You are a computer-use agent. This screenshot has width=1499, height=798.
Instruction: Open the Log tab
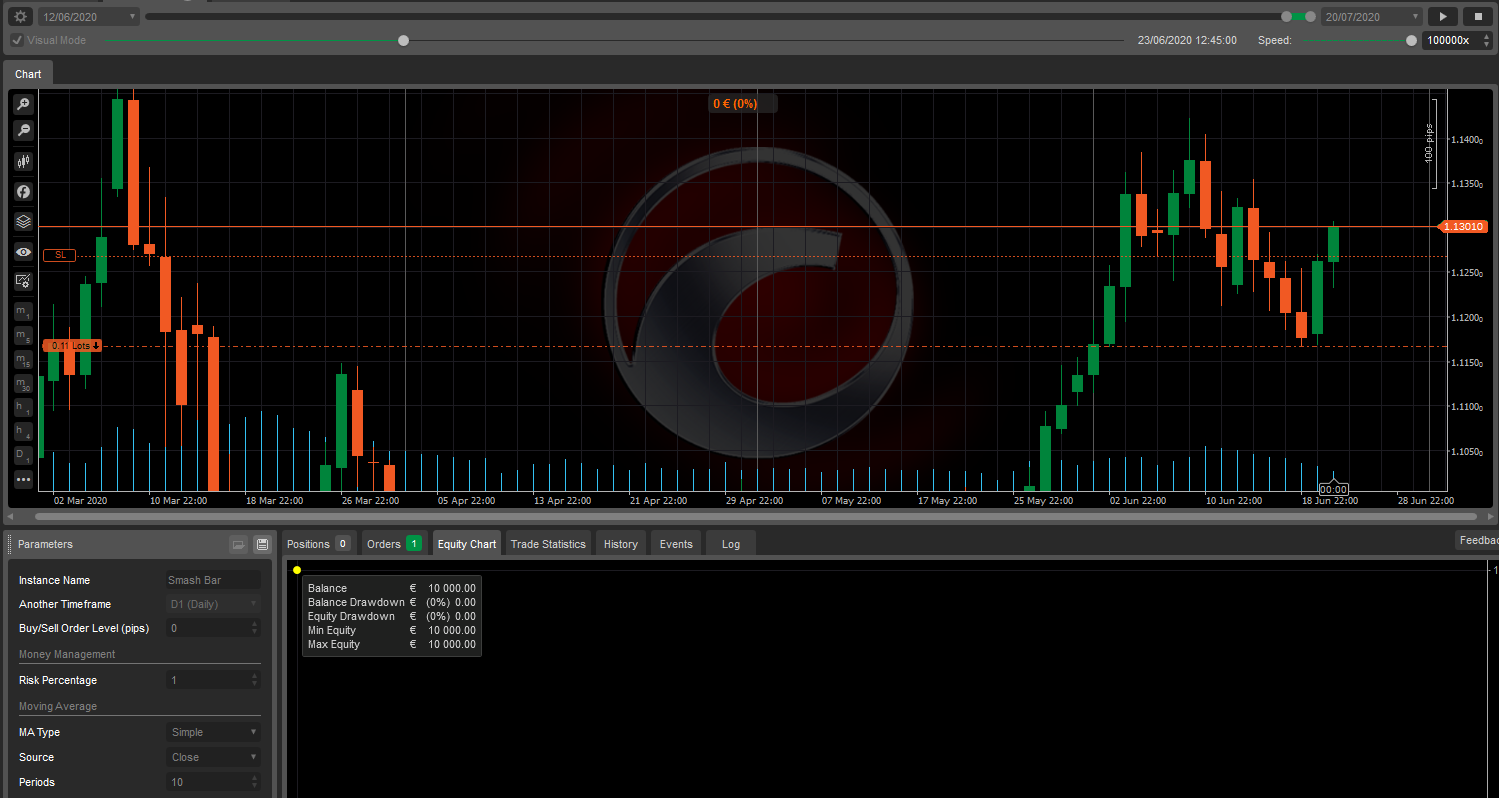click(x=731, y=544)
